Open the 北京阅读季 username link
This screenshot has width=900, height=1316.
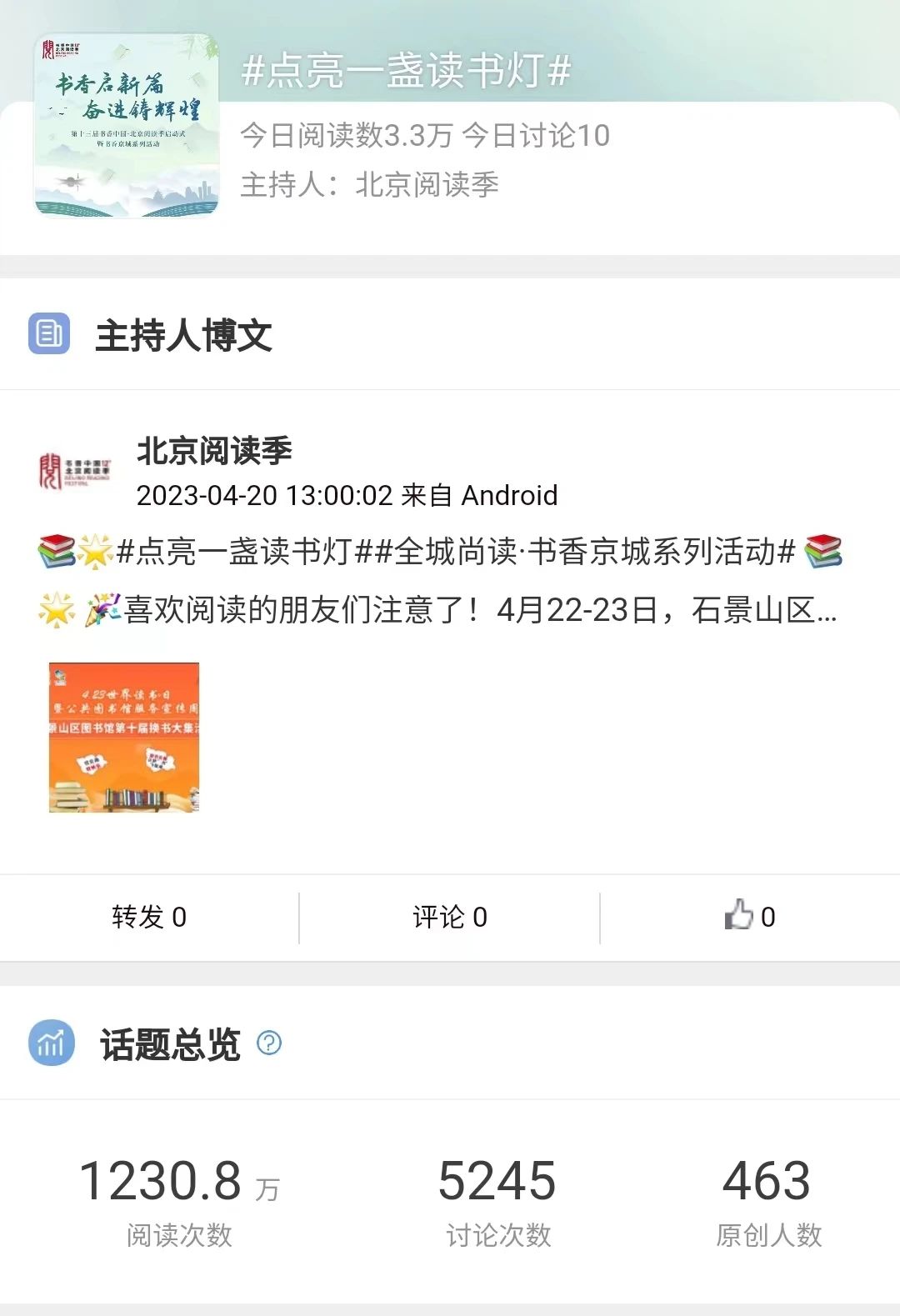[x=214, y=451]
